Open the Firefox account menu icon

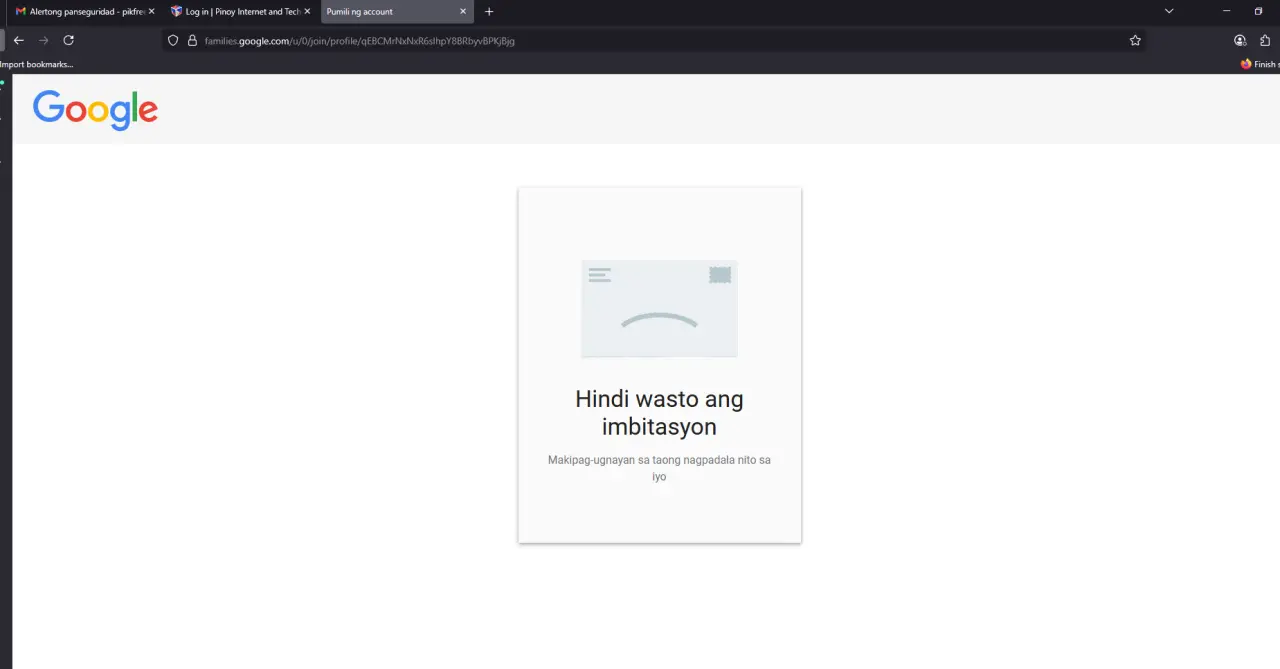(x=1240, y=41)
